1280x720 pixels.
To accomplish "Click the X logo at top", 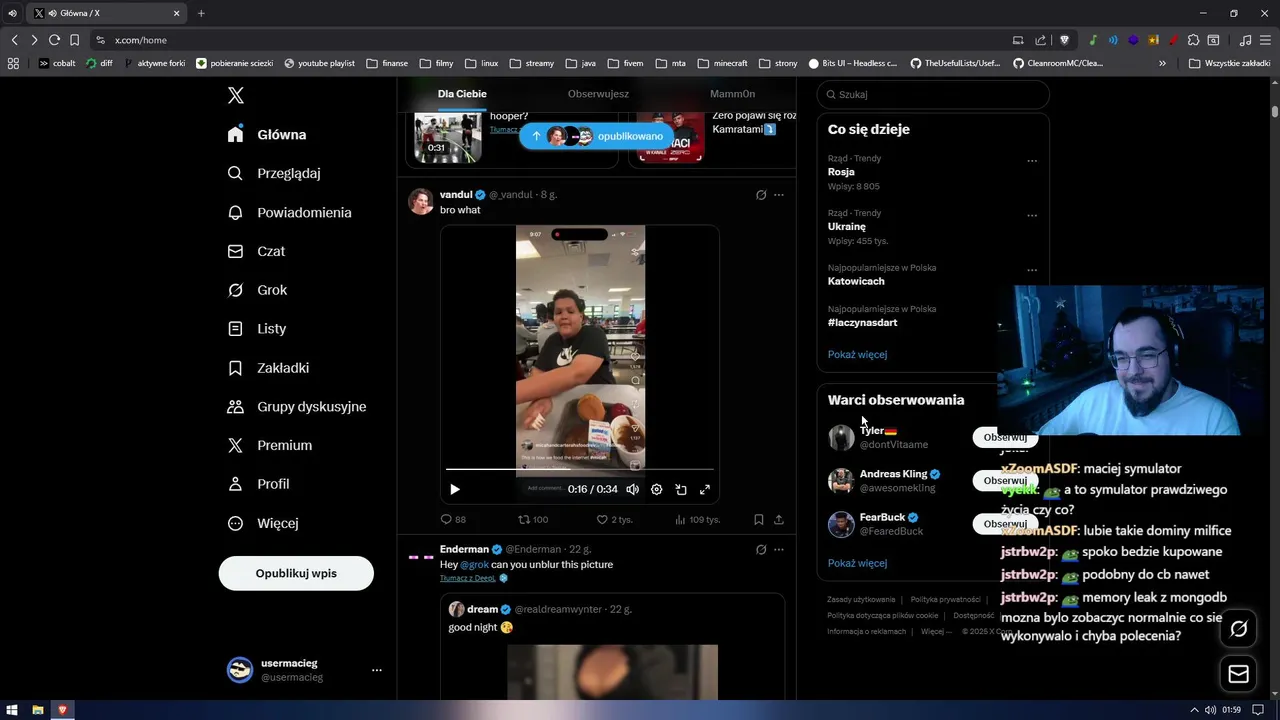I will pyautogui.click(x=236, y=95).
